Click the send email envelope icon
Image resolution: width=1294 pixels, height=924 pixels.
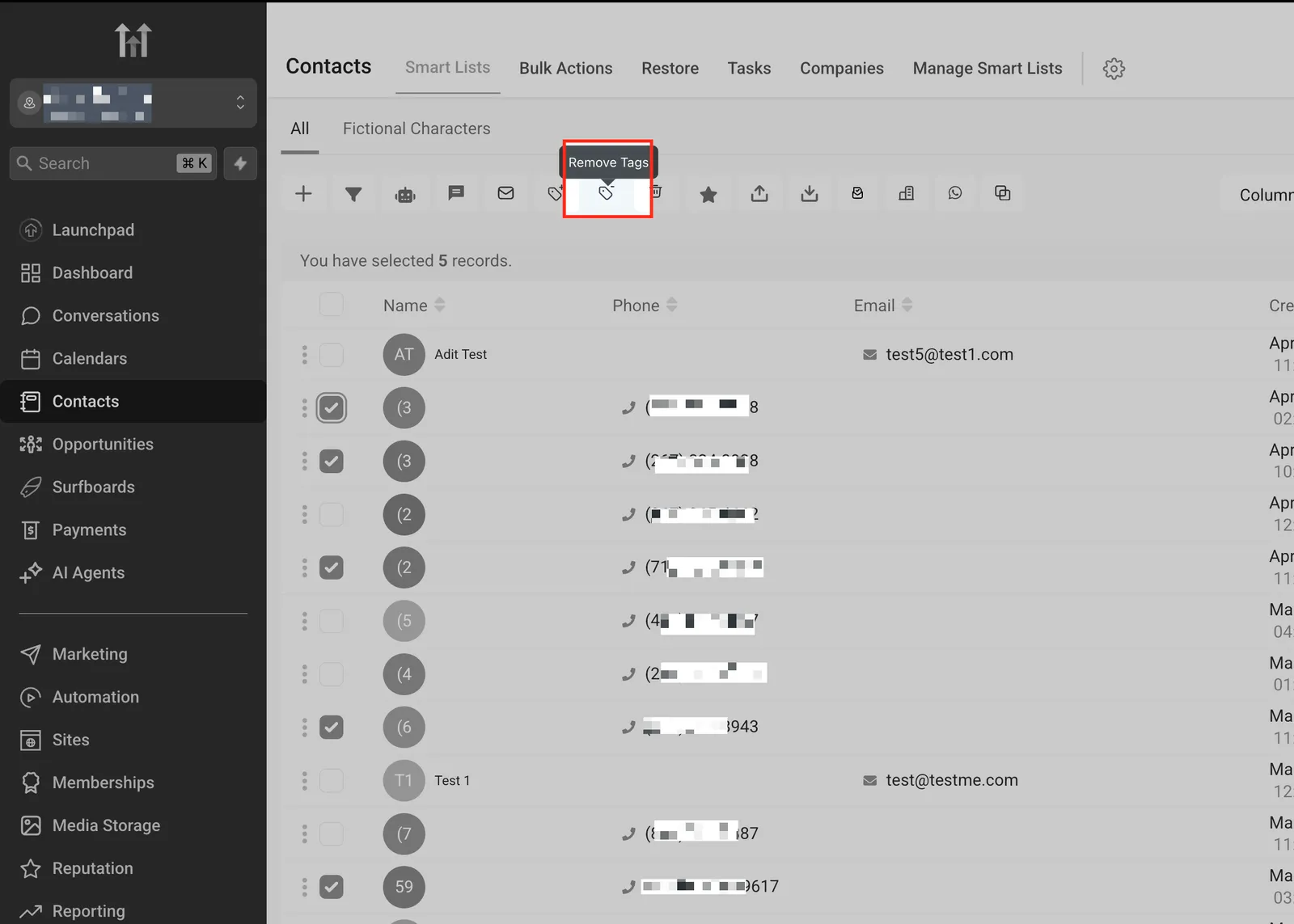tap(506, 193)
